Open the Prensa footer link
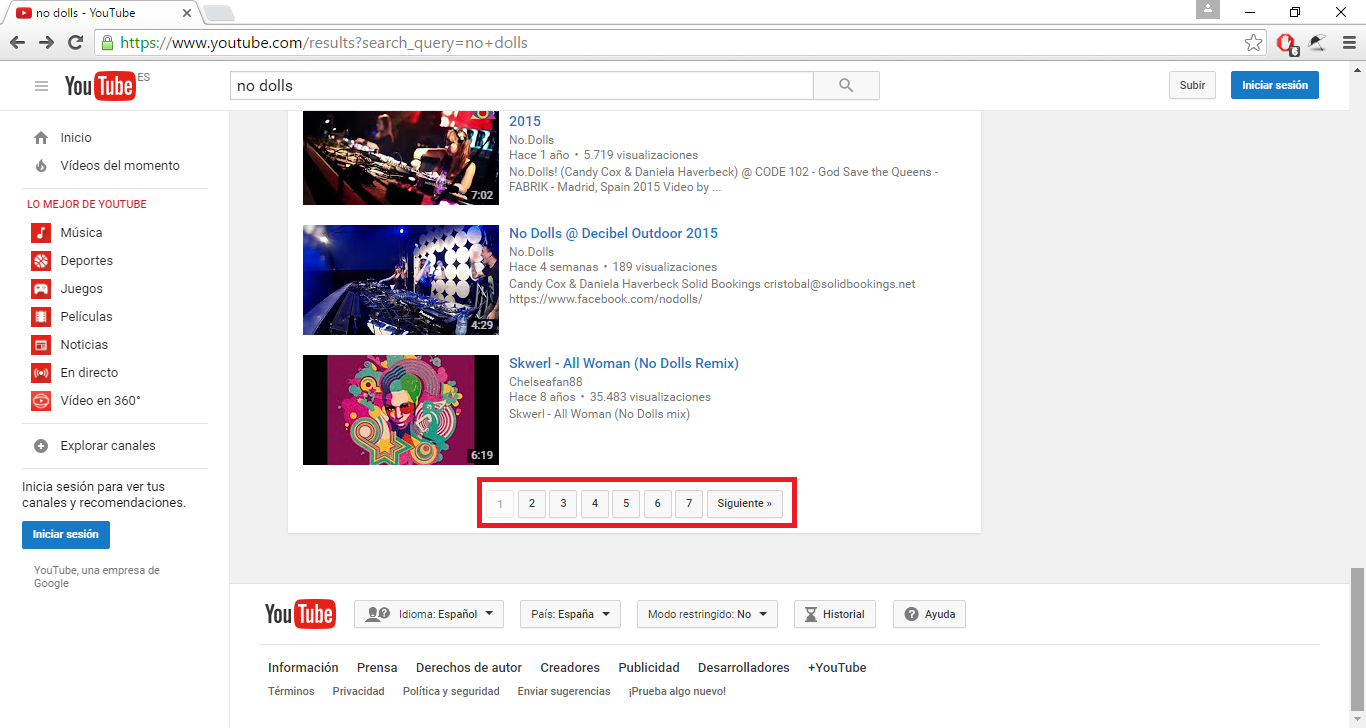The image size is (1366, 728). pos(377,668)
